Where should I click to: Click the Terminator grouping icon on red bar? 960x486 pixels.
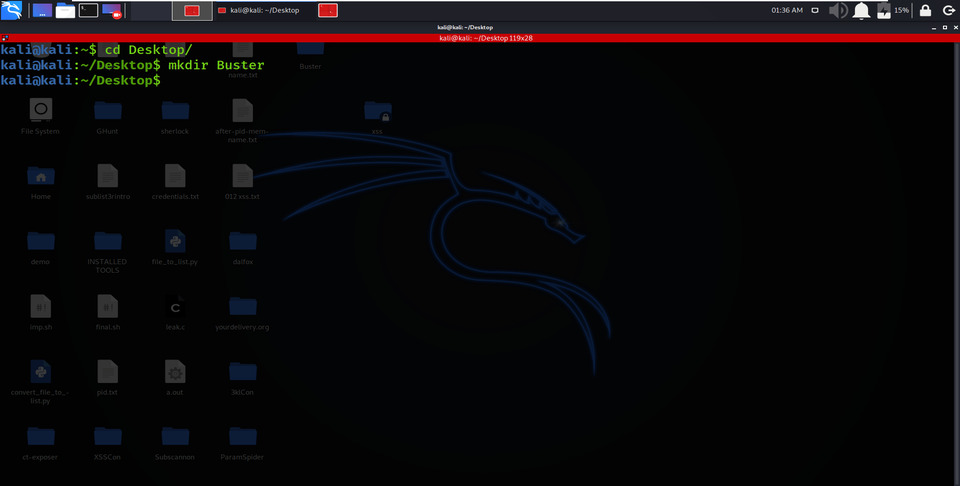click(5, 38)
